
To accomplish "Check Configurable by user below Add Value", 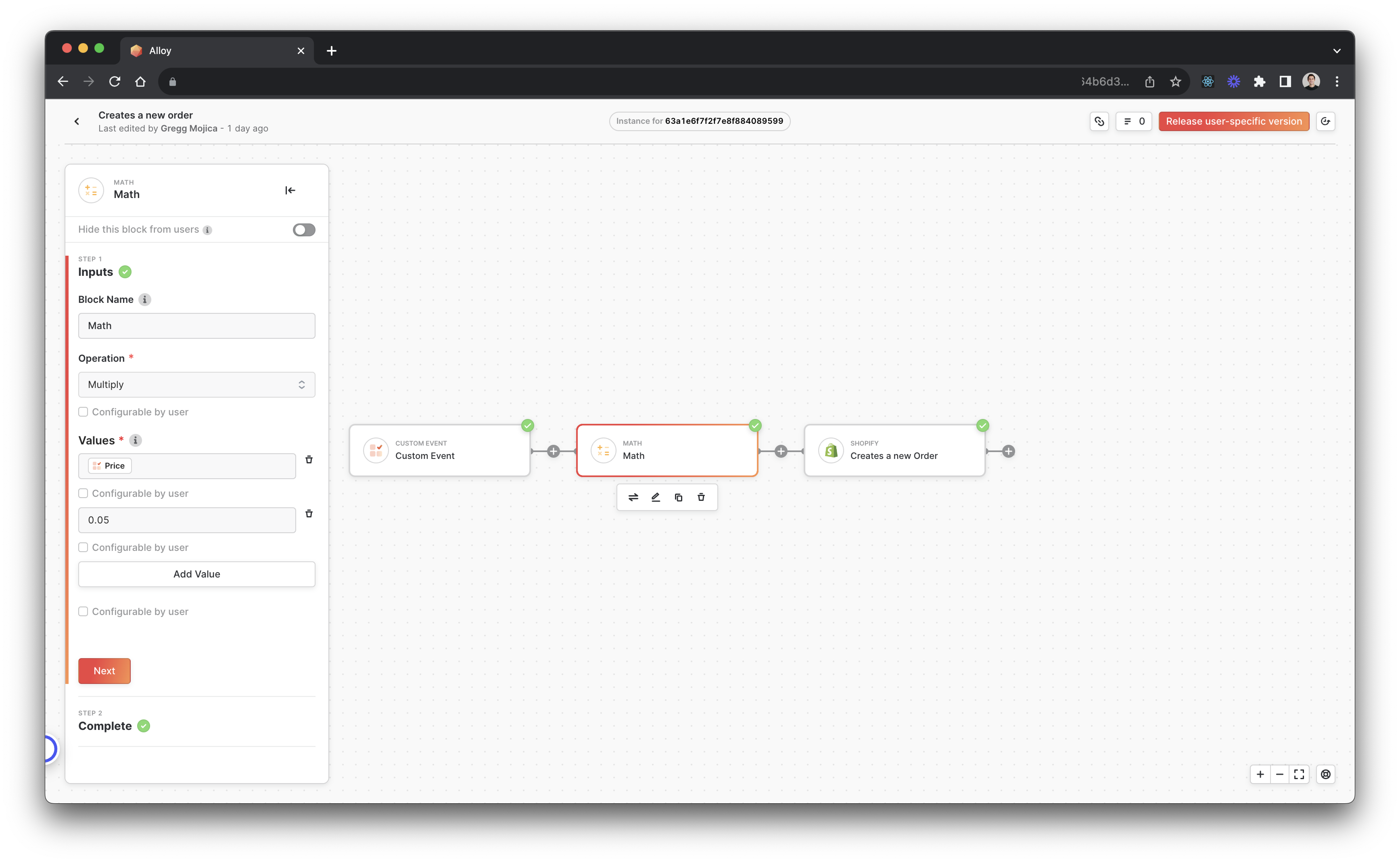I will point(83,611).
